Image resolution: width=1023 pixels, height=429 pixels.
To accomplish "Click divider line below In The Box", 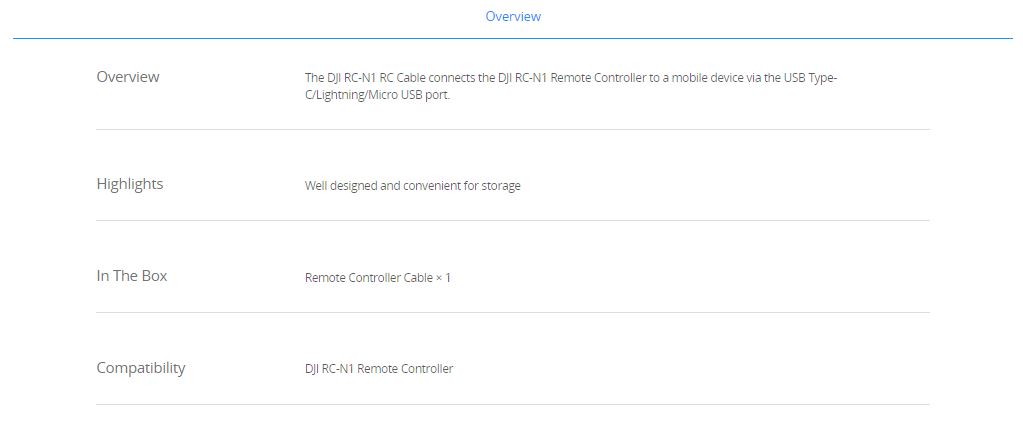I will point(513,312).
